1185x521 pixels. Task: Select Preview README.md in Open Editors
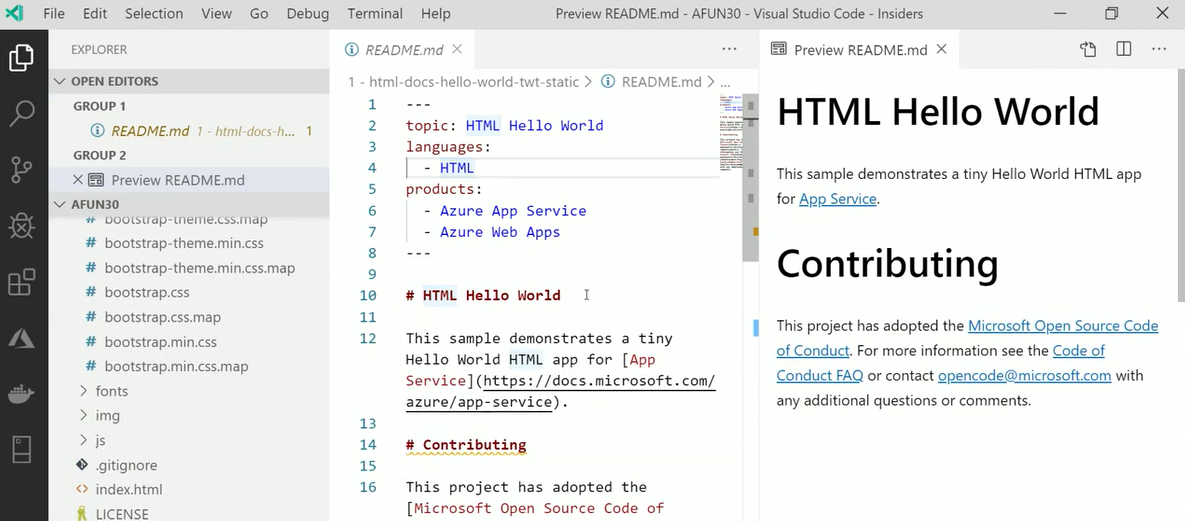tap(189, 180)
